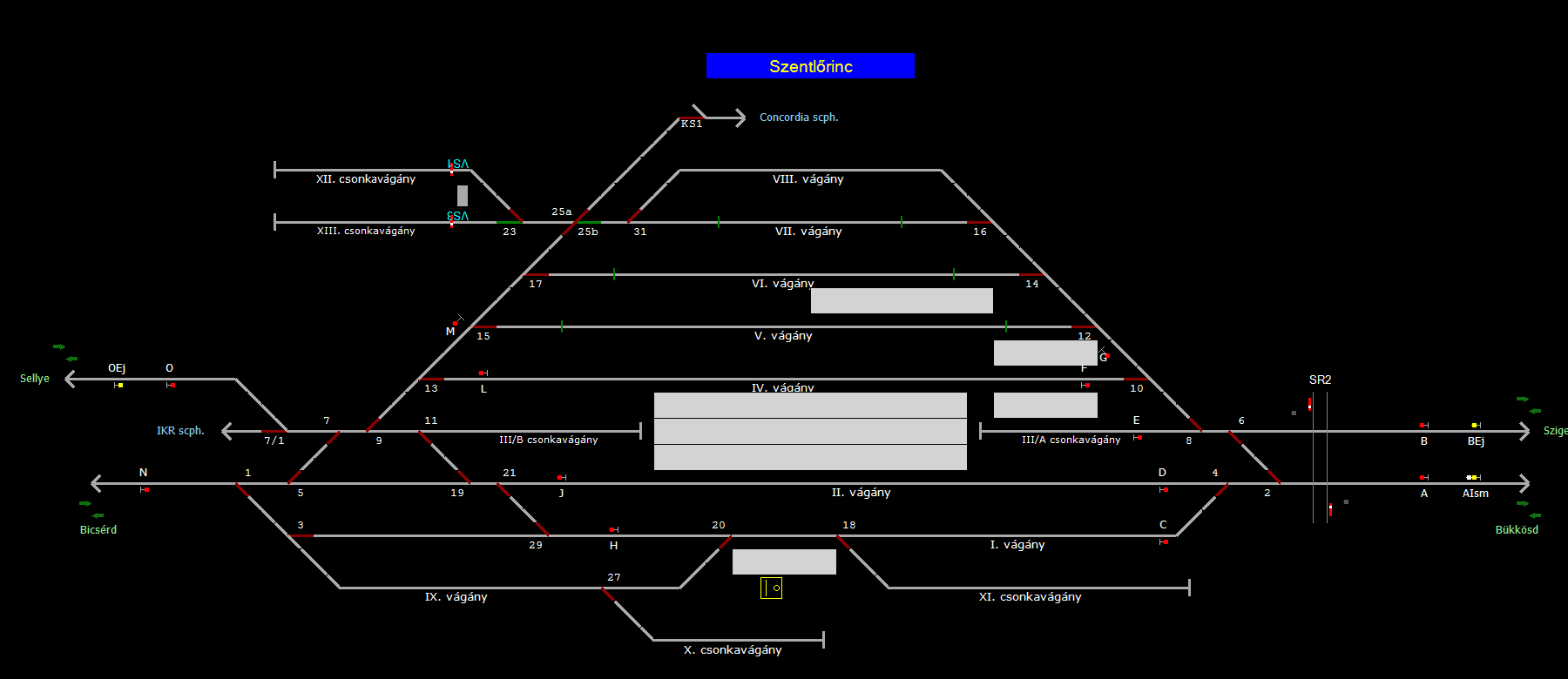Select exit signal C on track I
The image size is (1568, 679).
click(1164, 541)
